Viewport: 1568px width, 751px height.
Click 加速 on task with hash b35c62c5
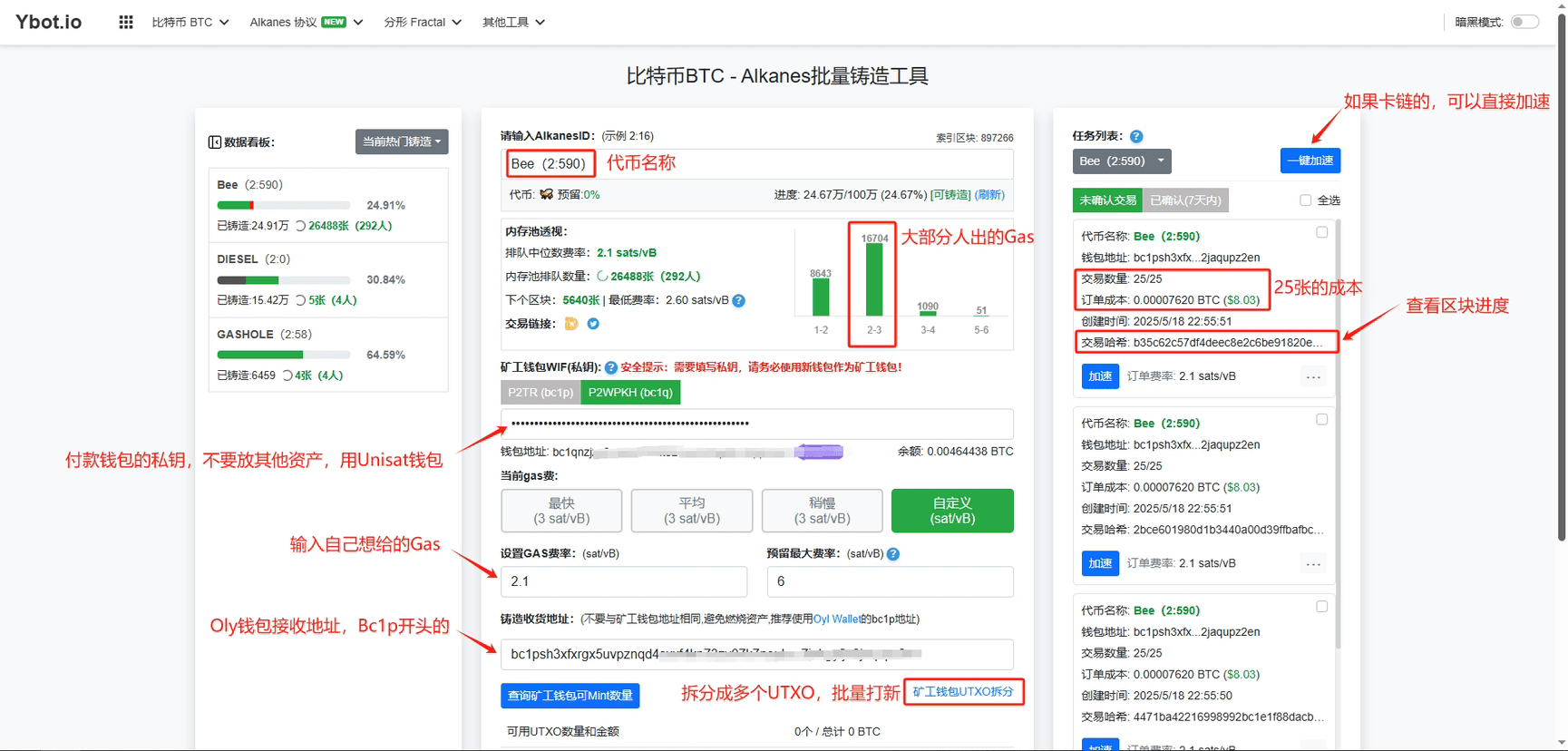(1100, 376)
